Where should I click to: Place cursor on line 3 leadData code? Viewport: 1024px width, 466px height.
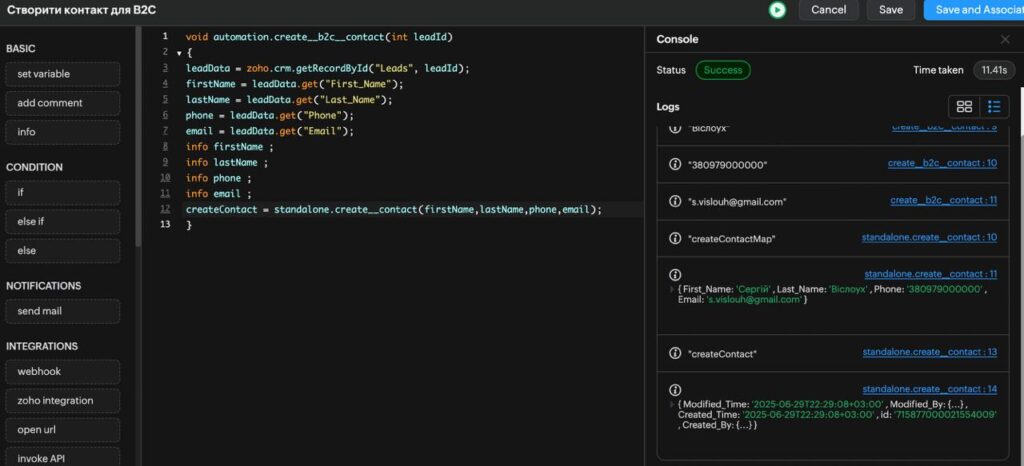(327, 69)
